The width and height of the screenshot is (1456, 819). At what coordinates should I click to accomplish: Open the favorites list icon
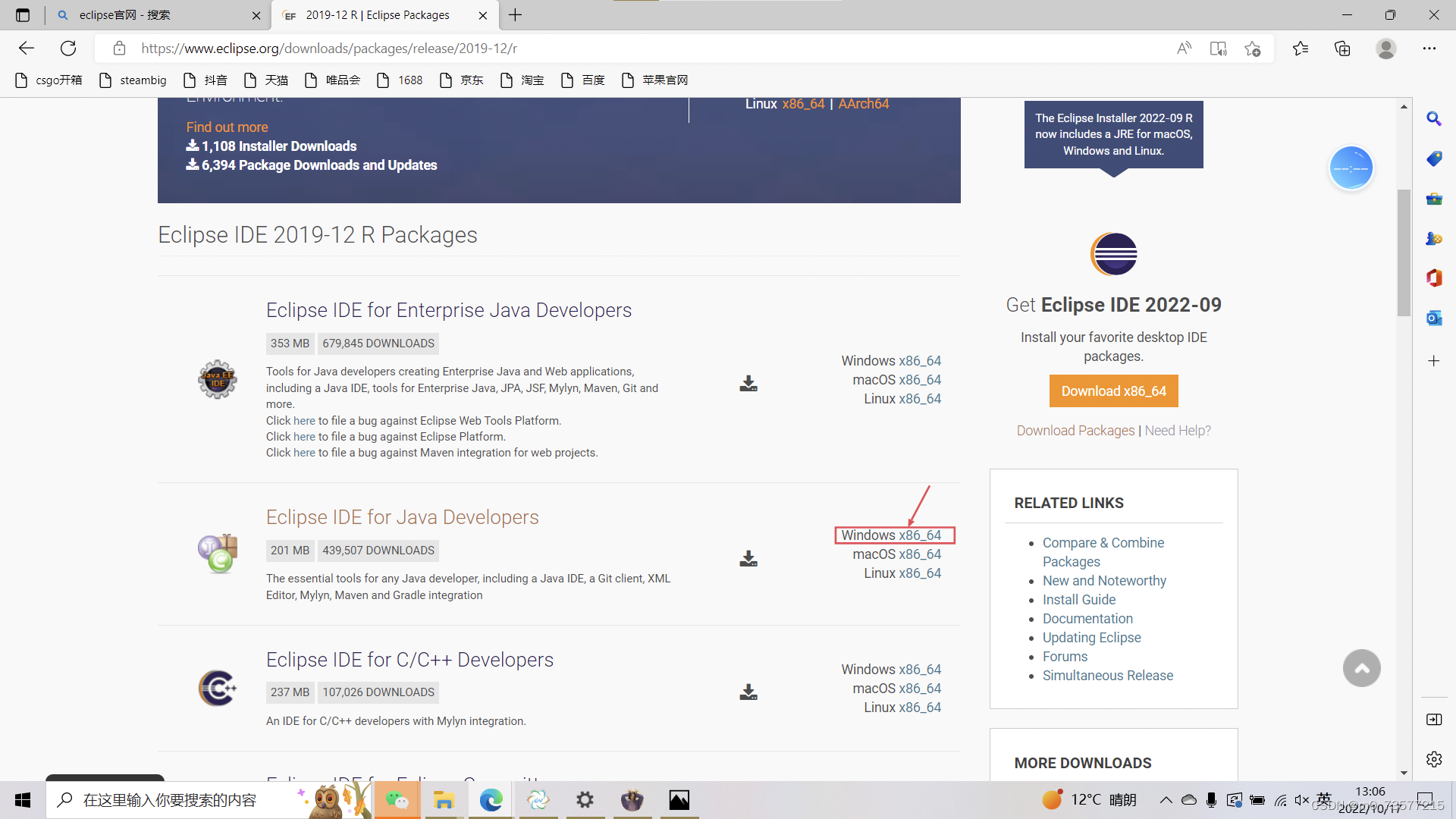[x=1301, y=49]
